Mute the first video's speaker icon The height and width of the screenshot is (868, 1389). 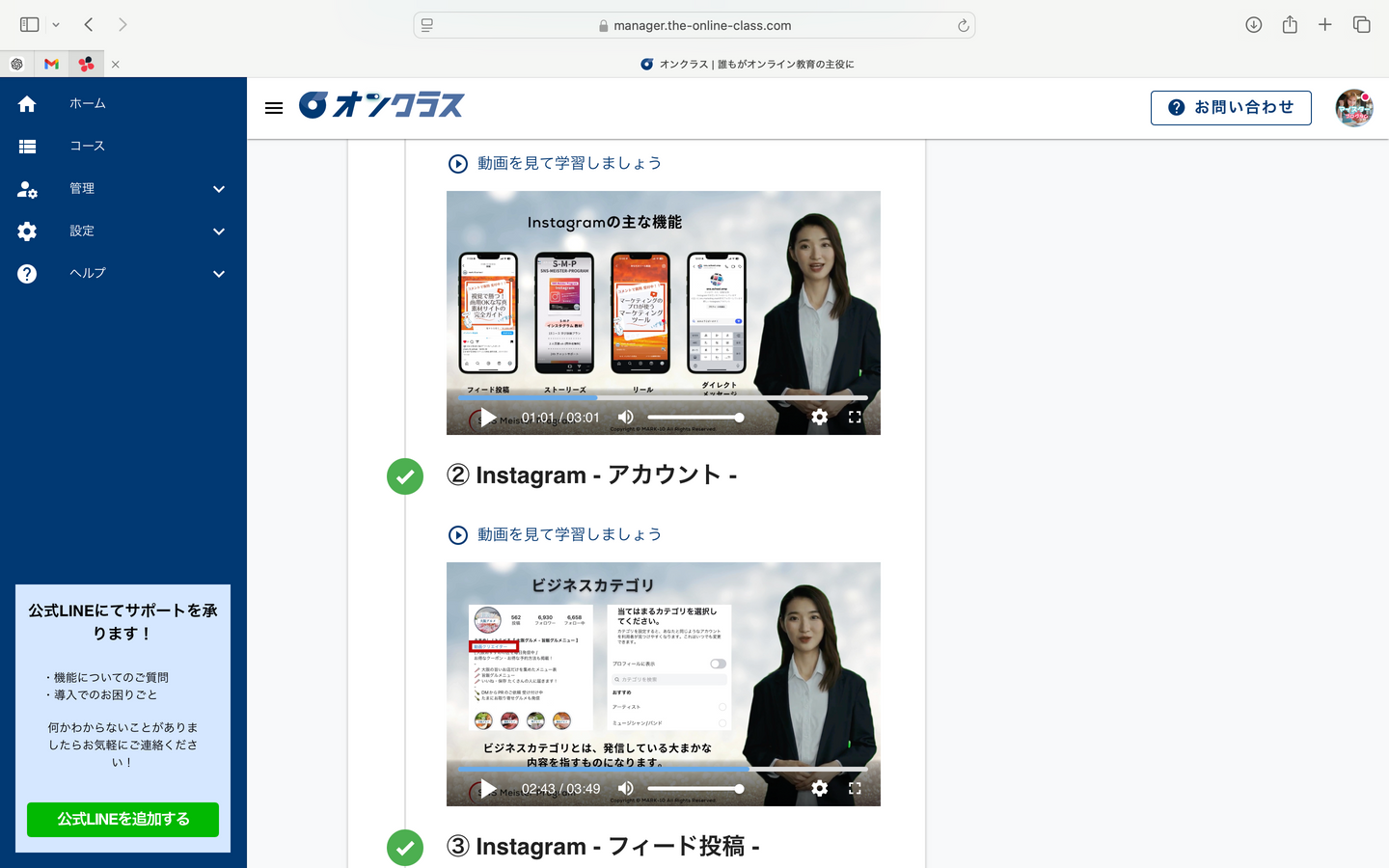point(626,417)
